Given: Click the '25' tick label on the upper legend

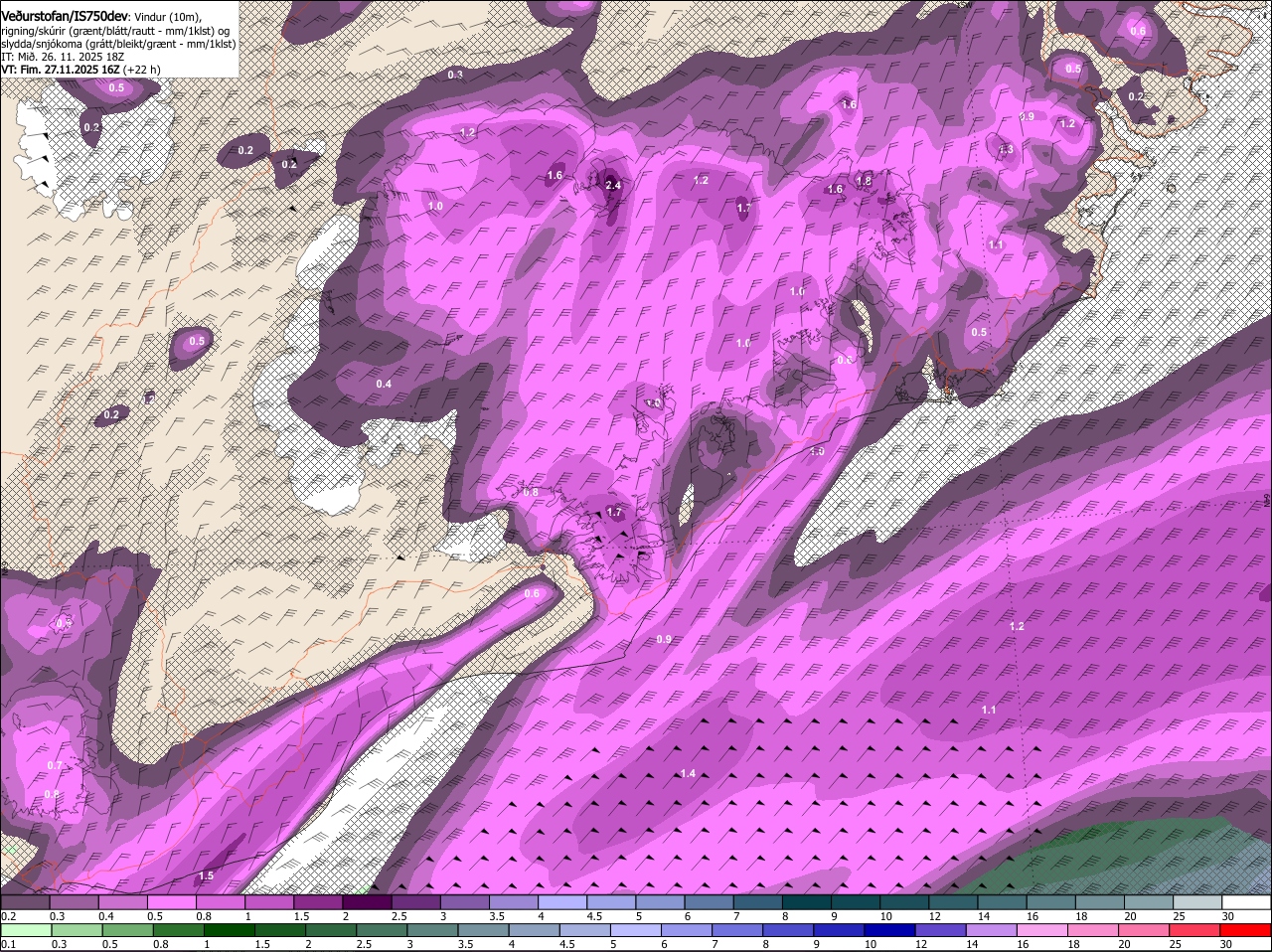Looking at the screenshot, I should [x=1179, y=916].
